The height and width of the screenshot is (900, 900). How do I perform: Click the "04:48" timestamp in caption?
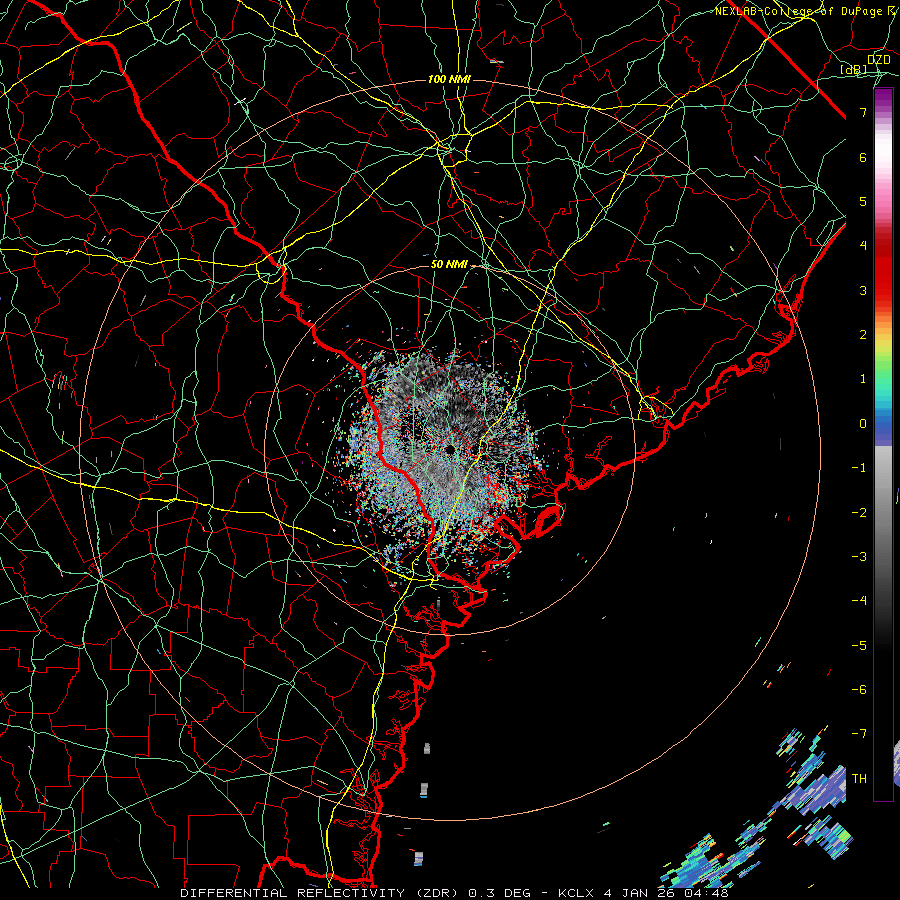pyautogui.click(x=707, y=893)
